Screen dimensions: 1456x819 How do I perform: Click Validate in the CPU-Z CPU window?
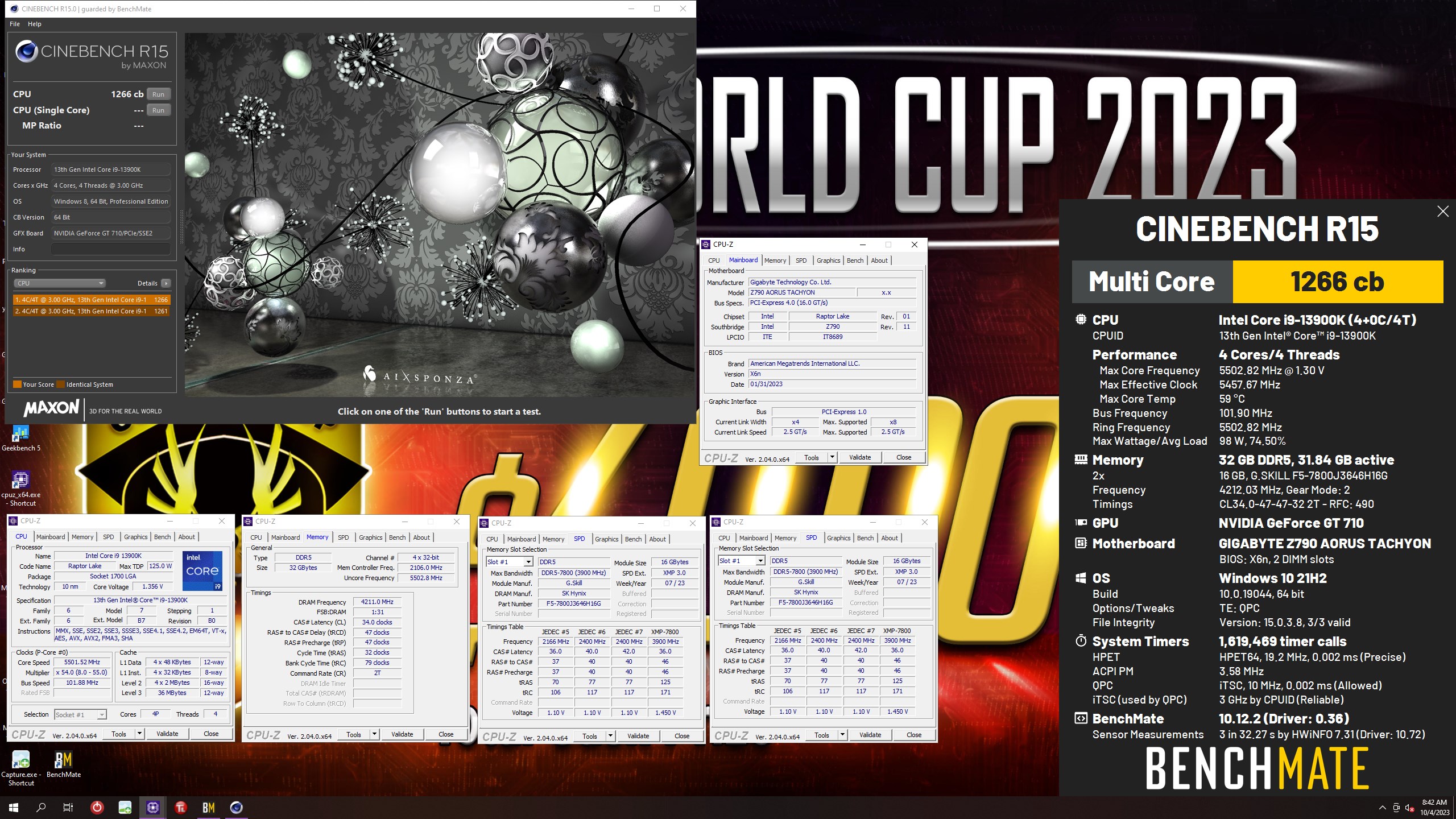click(167, 734)
